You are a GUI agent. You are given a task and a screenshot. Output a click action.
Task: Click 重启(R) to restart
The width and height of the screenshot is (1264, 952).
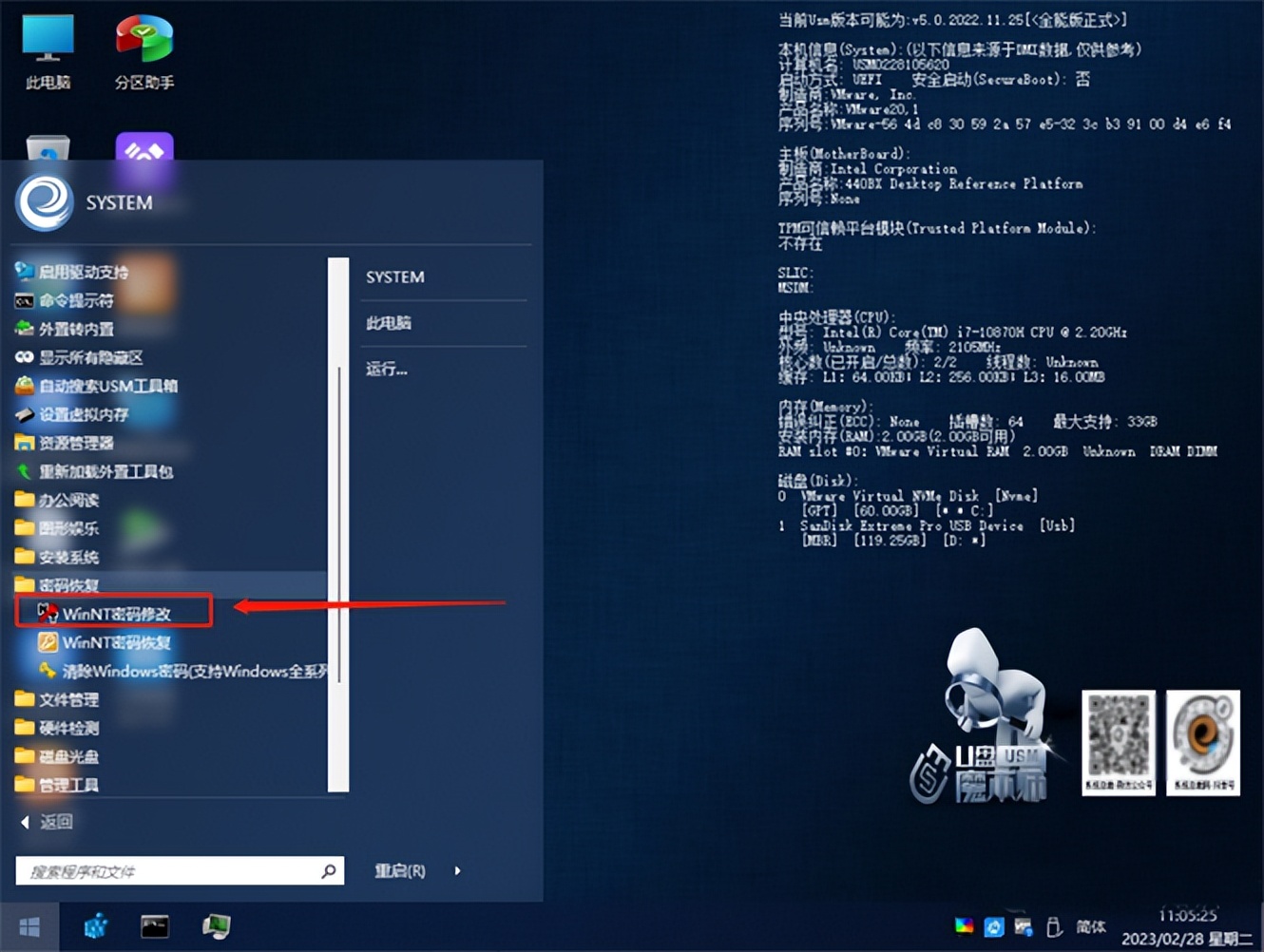tap(399, 870)
